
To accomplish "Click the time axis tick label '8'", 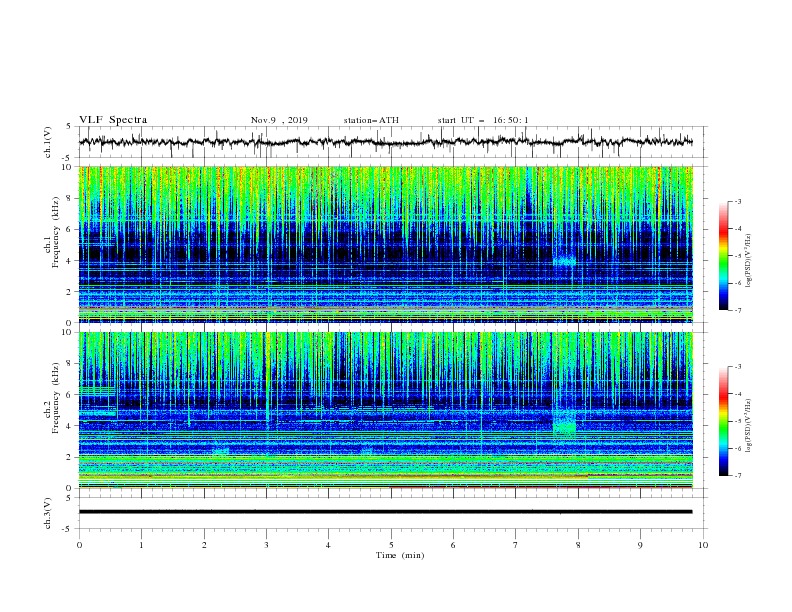I will [578, 545].
